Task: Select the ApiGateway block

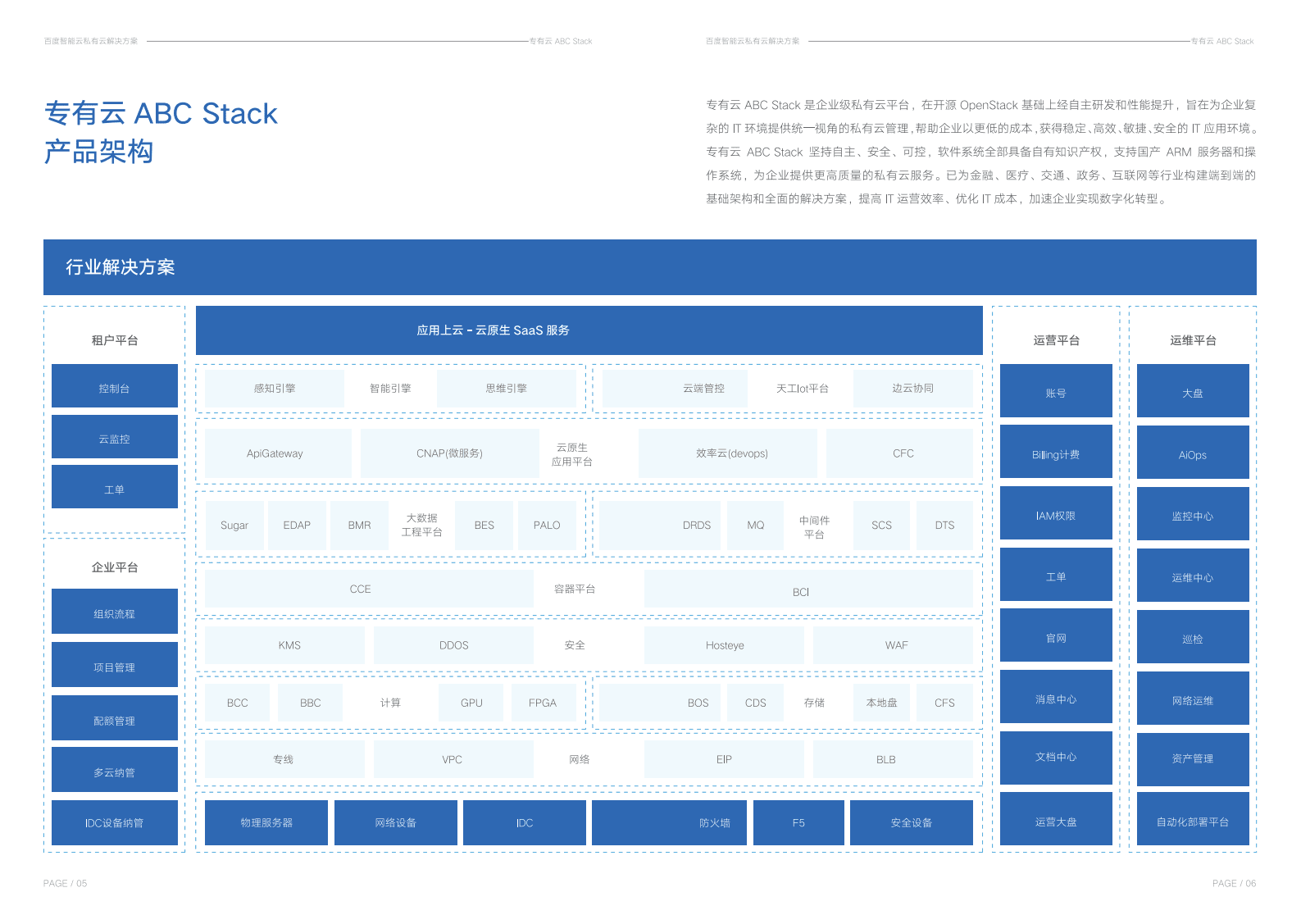Action: [278, 453]
